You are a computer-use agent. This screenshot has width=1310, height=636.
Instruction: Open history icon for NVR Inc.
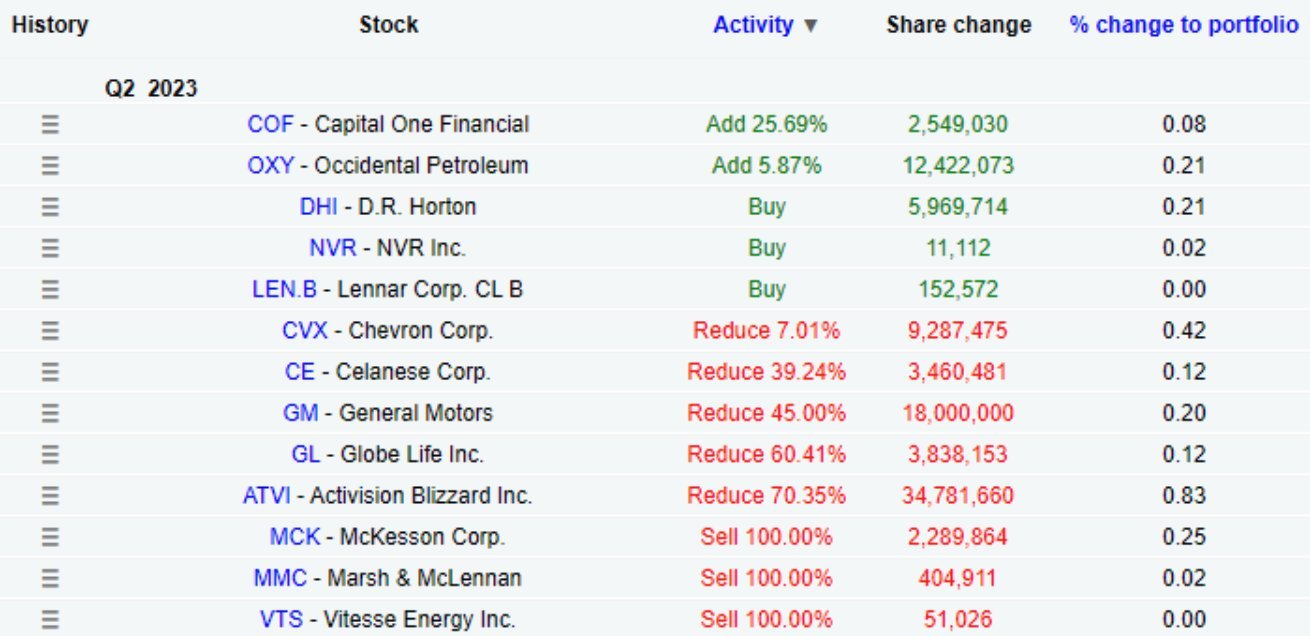tap(50, 248)
